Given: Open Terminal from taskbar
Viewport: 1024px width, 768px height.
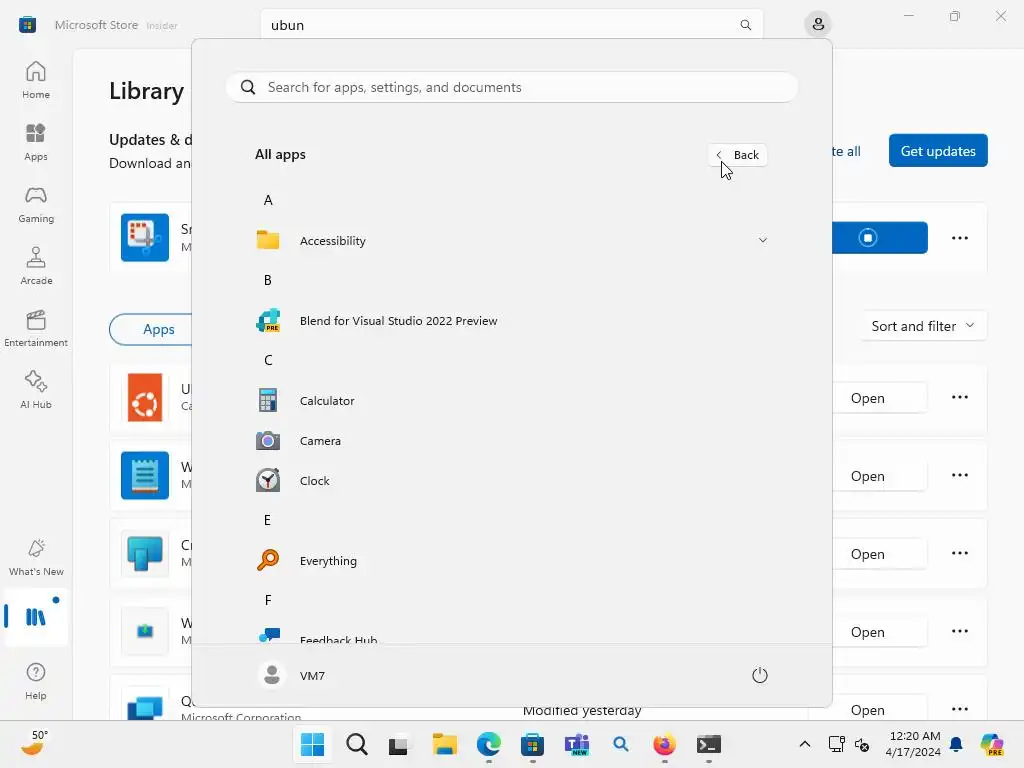Looking at the screenshot, I should 709,744.
